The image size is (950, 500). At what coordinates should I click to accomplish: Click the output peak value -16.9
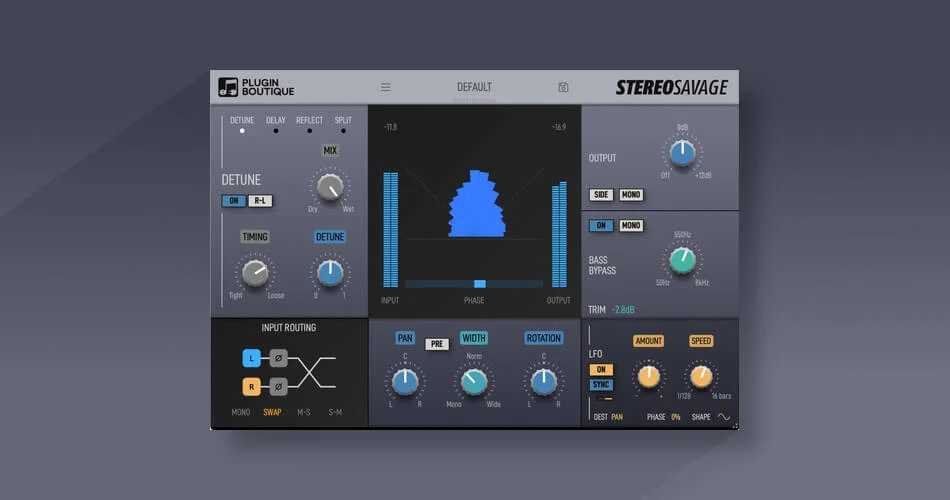[x=559, y=127]
